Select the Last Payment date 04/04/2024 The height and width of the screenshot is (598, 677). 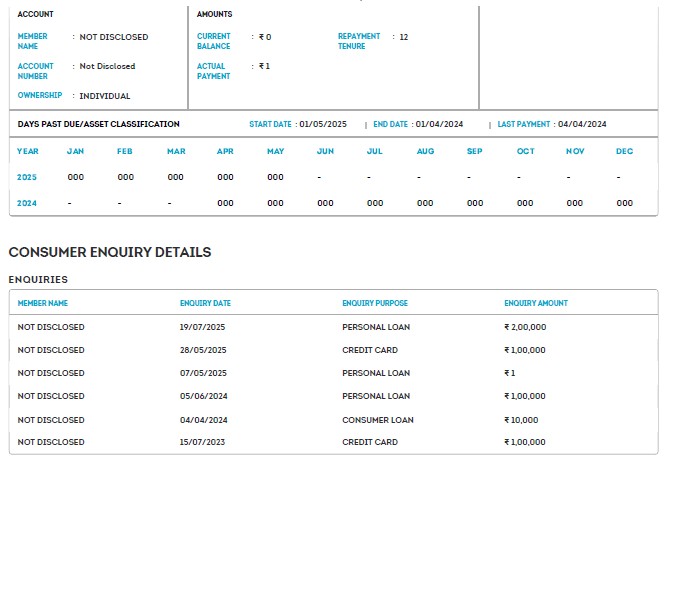(x=582, y=124)
